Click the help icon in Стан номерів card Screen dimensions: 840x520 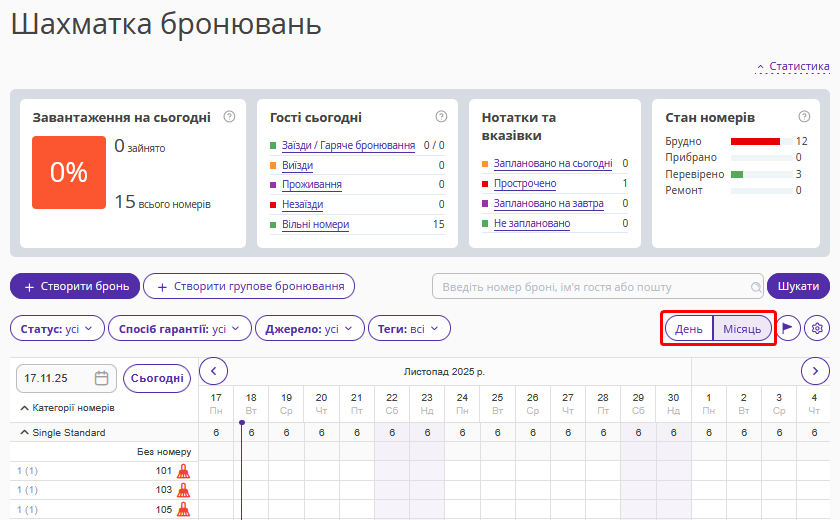point(804,117)
